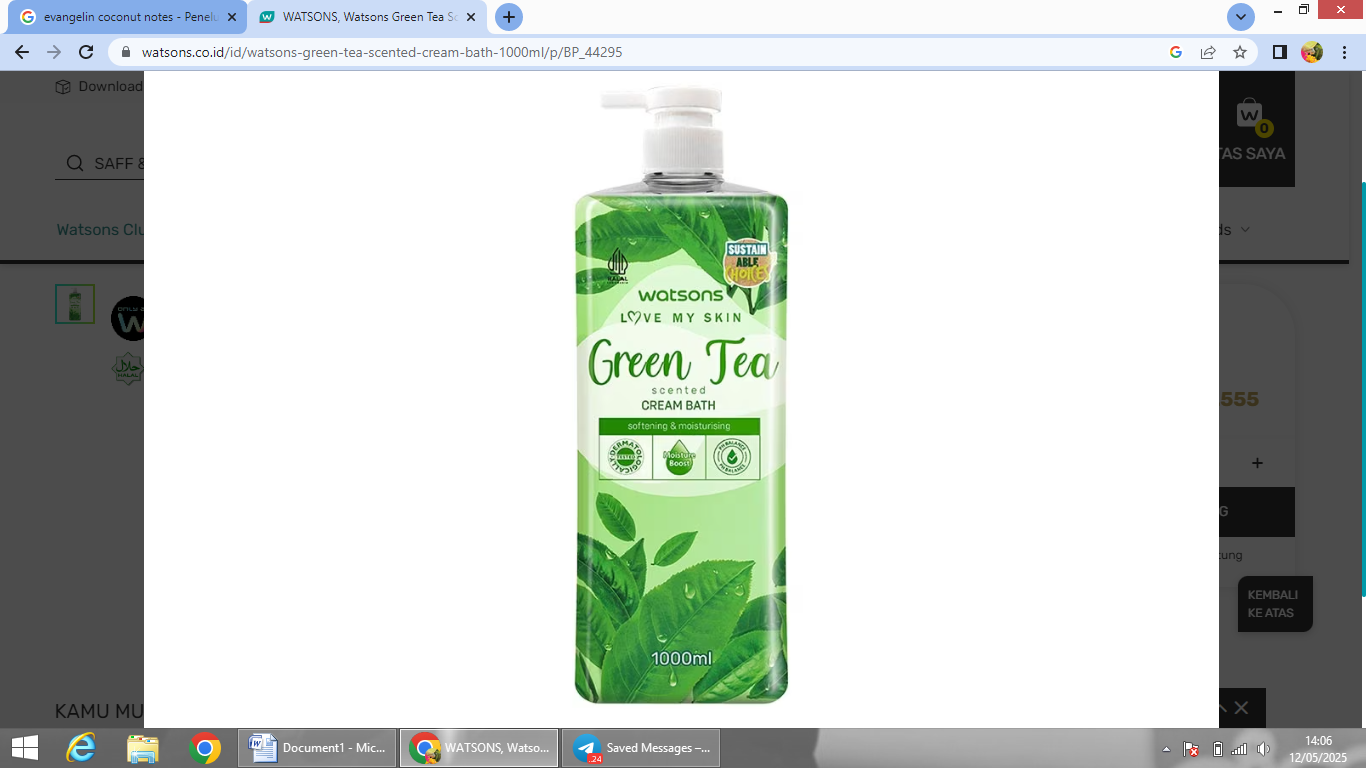1366x768 pixels.
Task: Show hidden system tray icons
Action: pos(1166,749)
